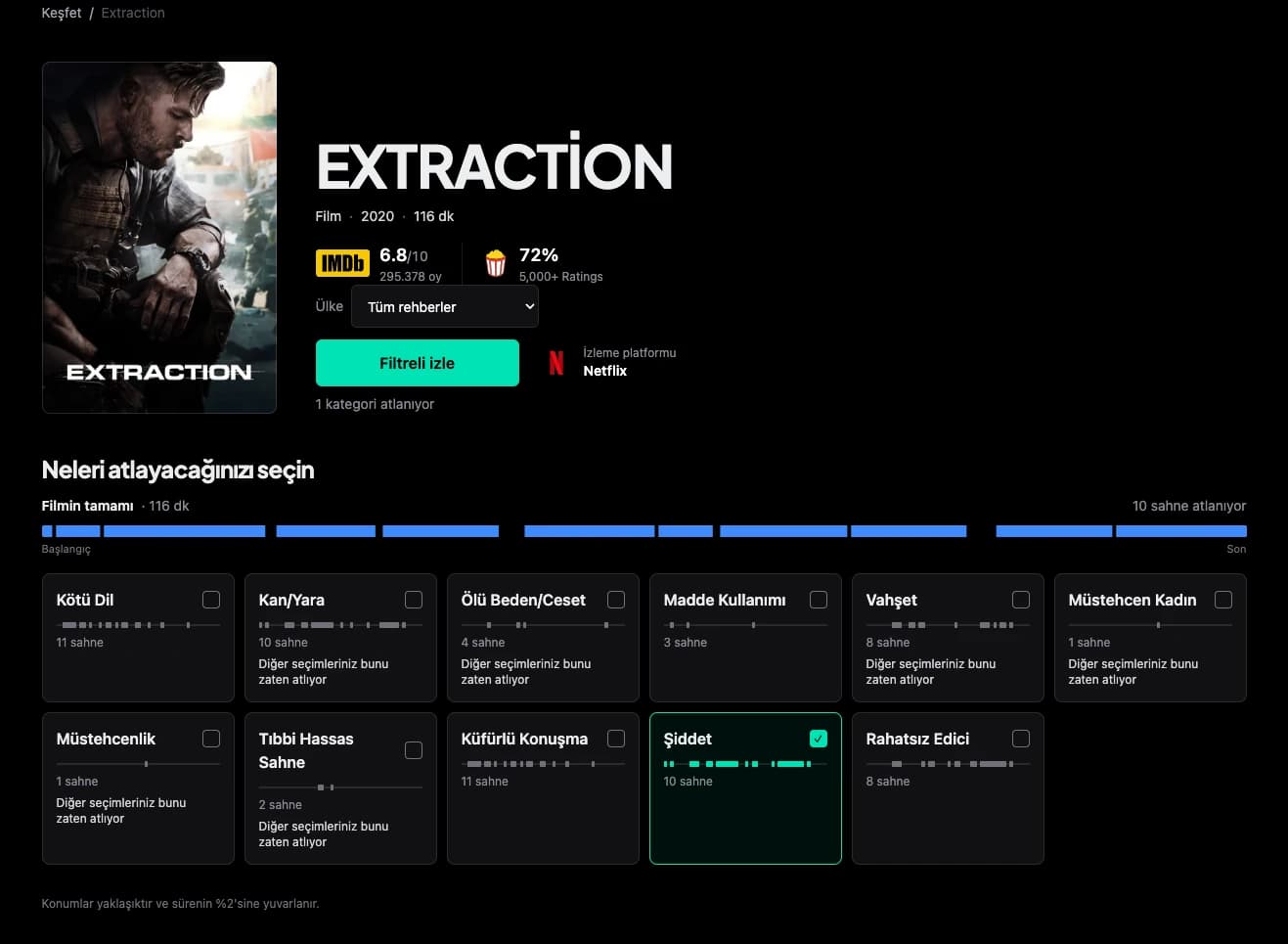Click the Netflix N logo
1288x944 pixels.
coord(556,363)
